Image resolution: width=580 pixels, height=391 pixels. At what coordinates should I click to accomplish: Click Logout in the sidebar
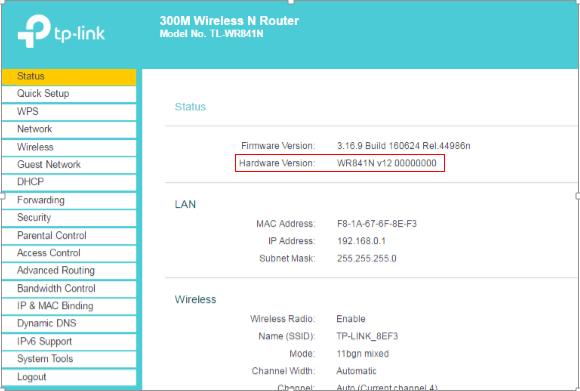69,377
